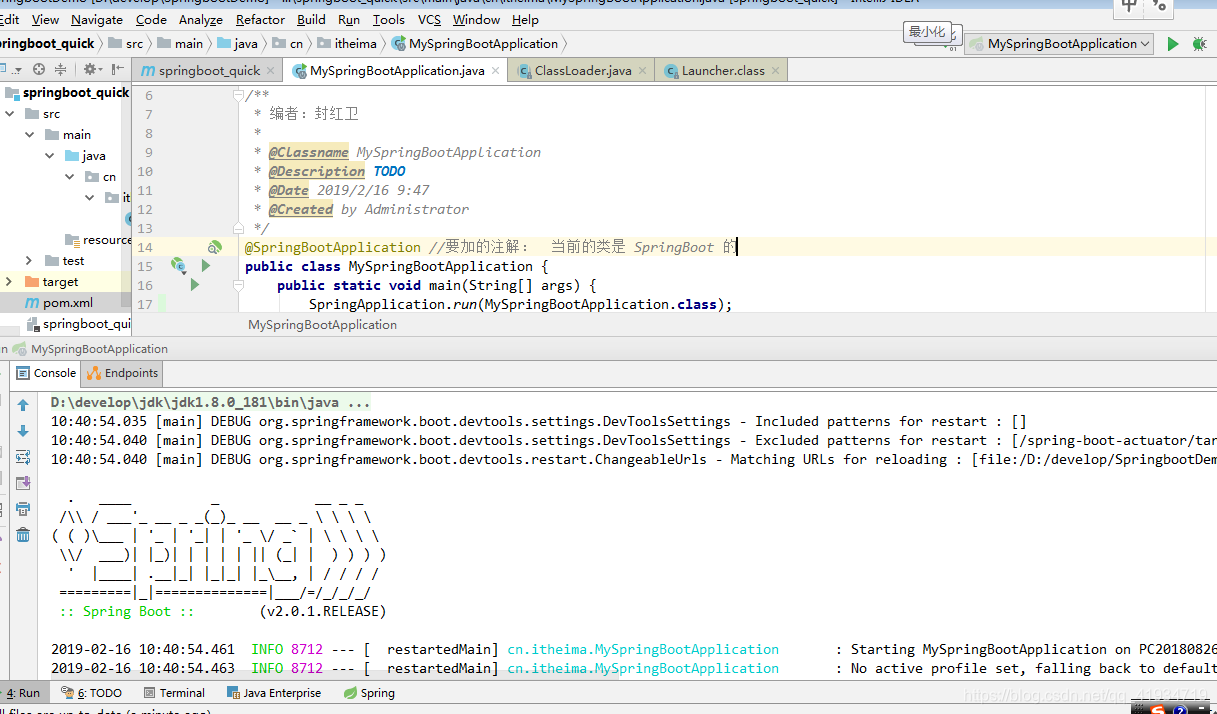Switch to the Launcher.class tab
The image size is (1217, 714).
point(722,71)
